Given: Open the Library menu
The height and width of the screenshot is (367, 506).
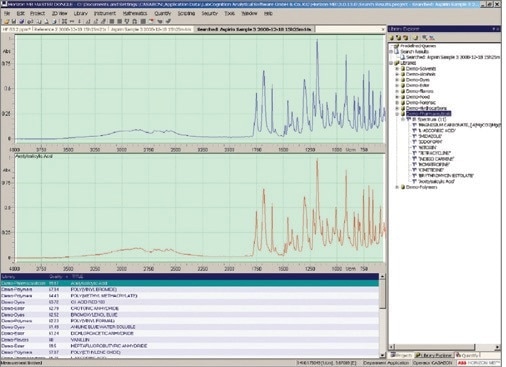Looking at the screenshot, I should tap(80, 14).
